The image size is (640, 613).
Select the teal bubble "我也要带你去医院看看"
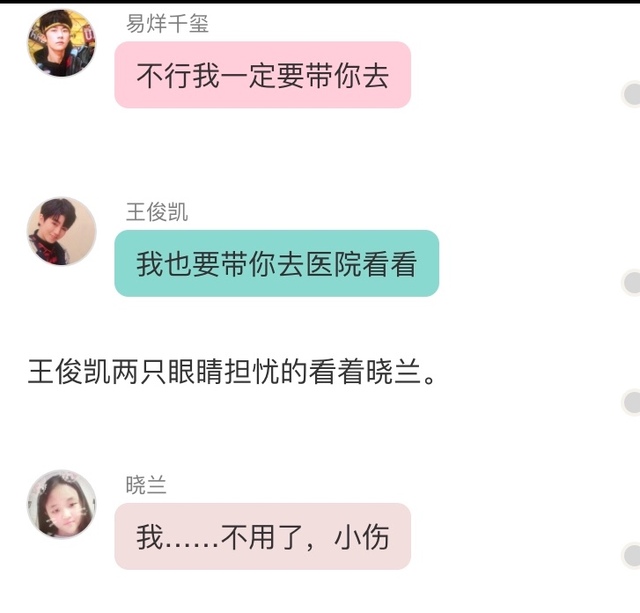277,263
